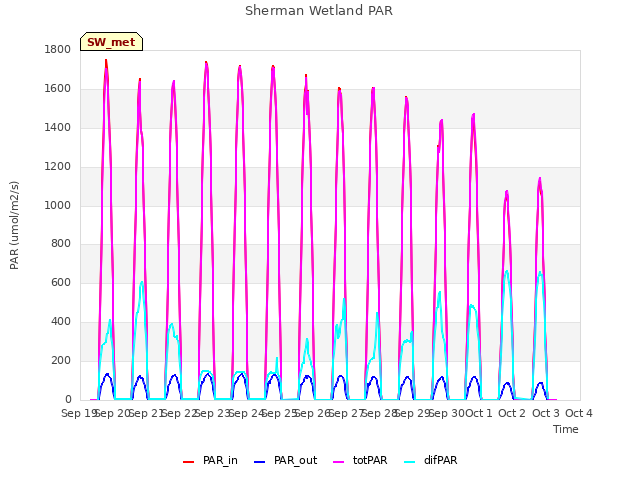640x480 pixels.
Task: Select the PAR_out legend label
Action: click(296, 461)
